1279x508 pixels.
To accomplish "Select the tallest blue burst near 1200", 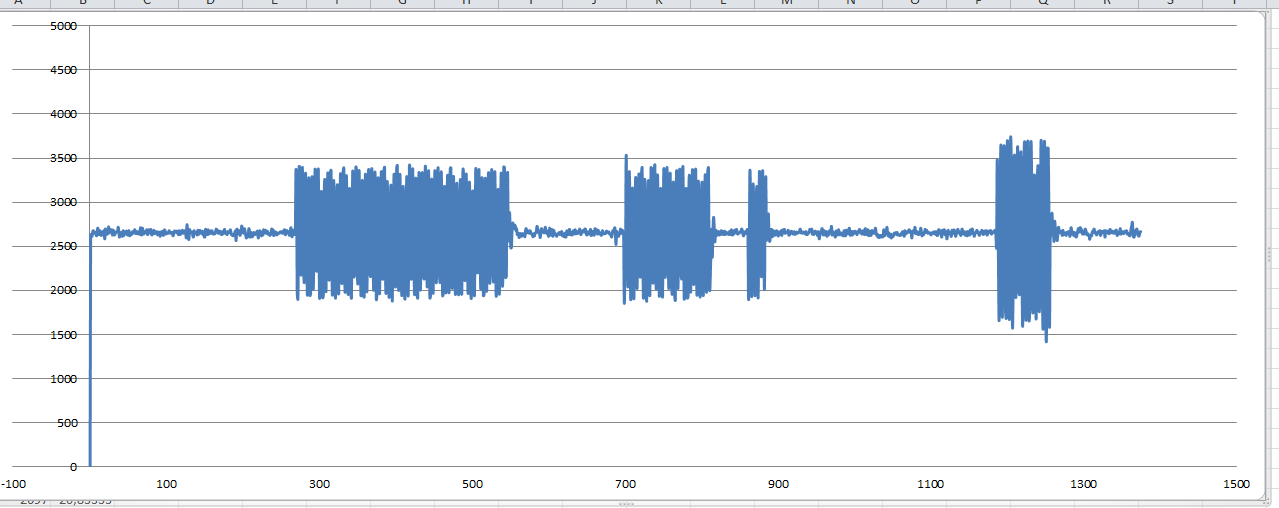I will coord(1024,238).
